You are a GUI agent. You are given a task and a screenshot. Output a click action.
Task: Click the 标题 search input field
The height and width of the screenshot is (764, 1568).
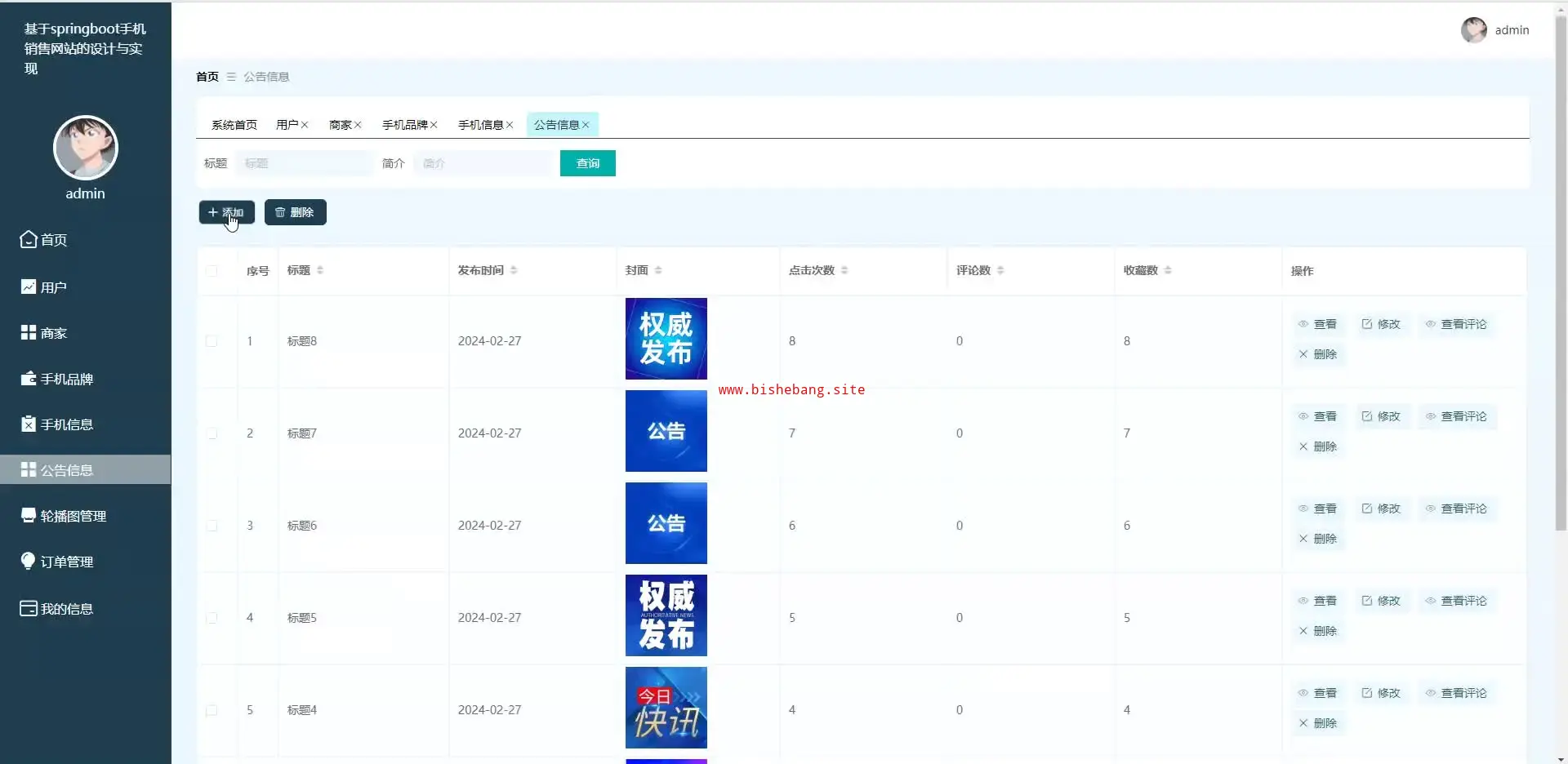(304, 163)
